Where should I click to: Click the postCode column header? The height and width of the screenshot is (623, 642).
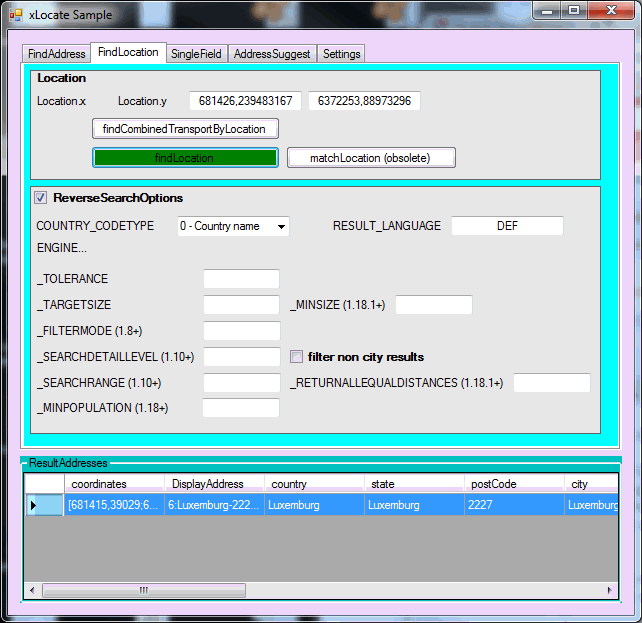[512, 484]
